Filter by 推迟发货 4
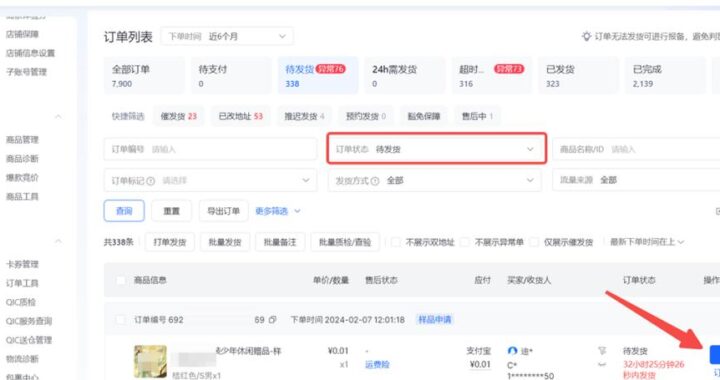The width and height of the screenshot is (720, 380). pyautogui.click(x=304, y=117)
